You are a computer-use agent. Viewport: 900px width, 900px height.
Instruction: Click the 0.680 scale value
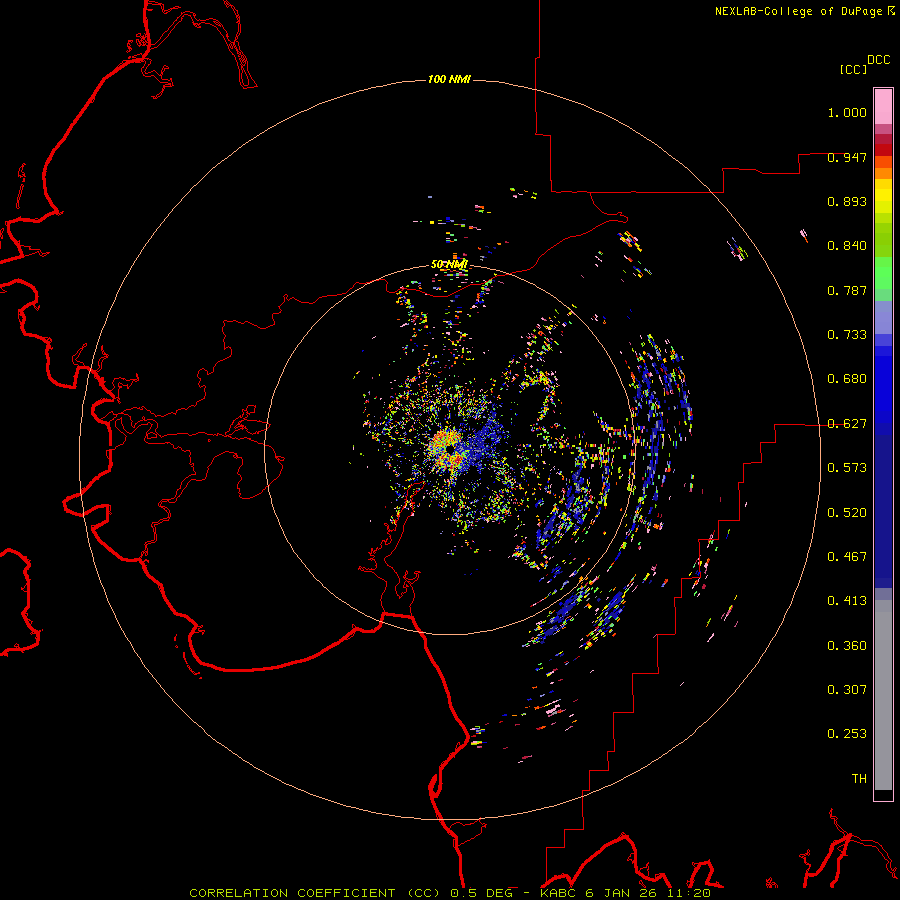(x=847, y=379)
